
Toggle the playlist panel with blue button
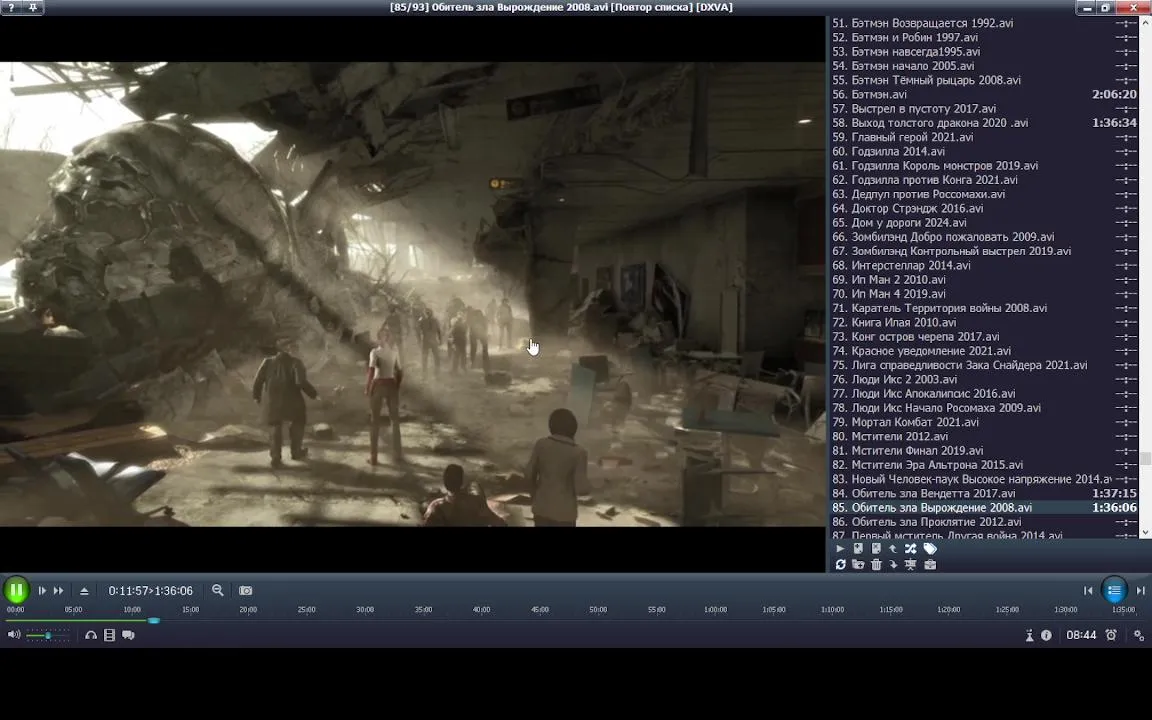(1114, 590)
